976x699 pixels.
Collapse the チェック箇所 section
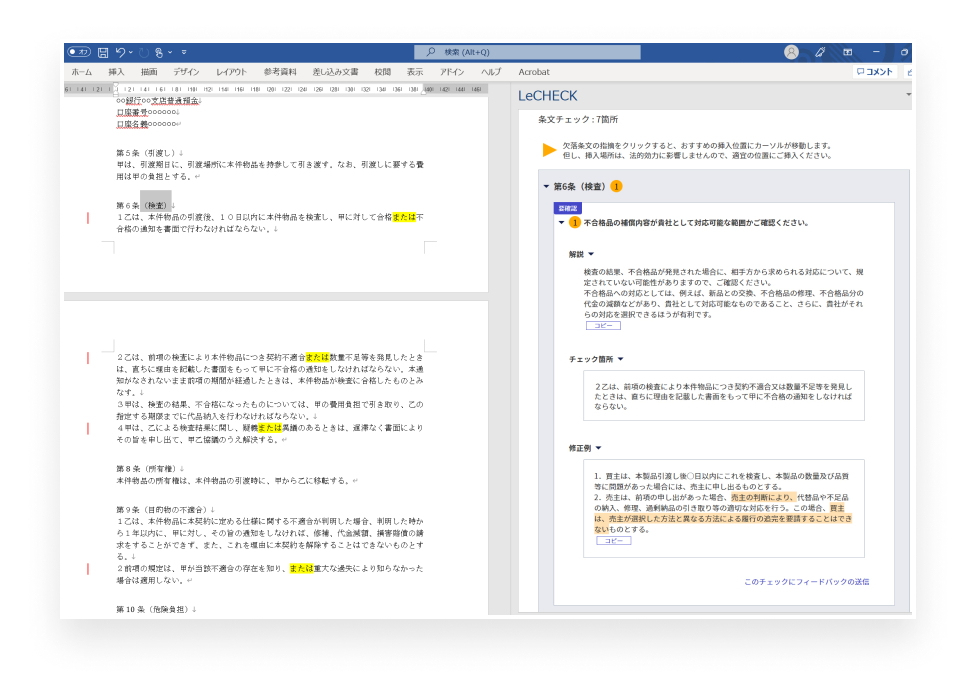click(x=621, y=359)
